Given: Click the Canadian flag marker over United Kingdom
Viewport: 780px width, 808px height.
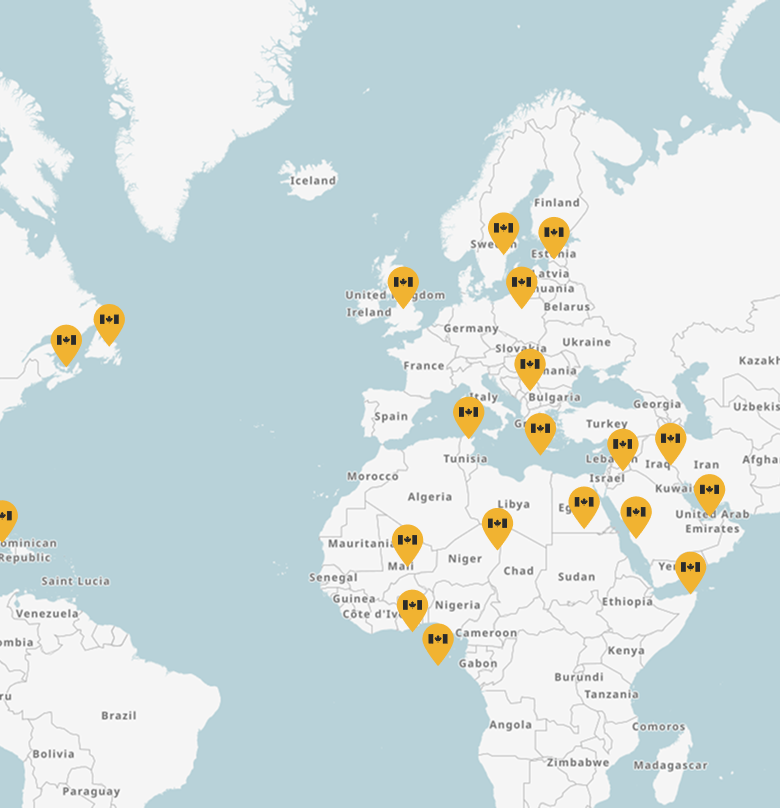Looking at the screenshot, I should (403, 284).
